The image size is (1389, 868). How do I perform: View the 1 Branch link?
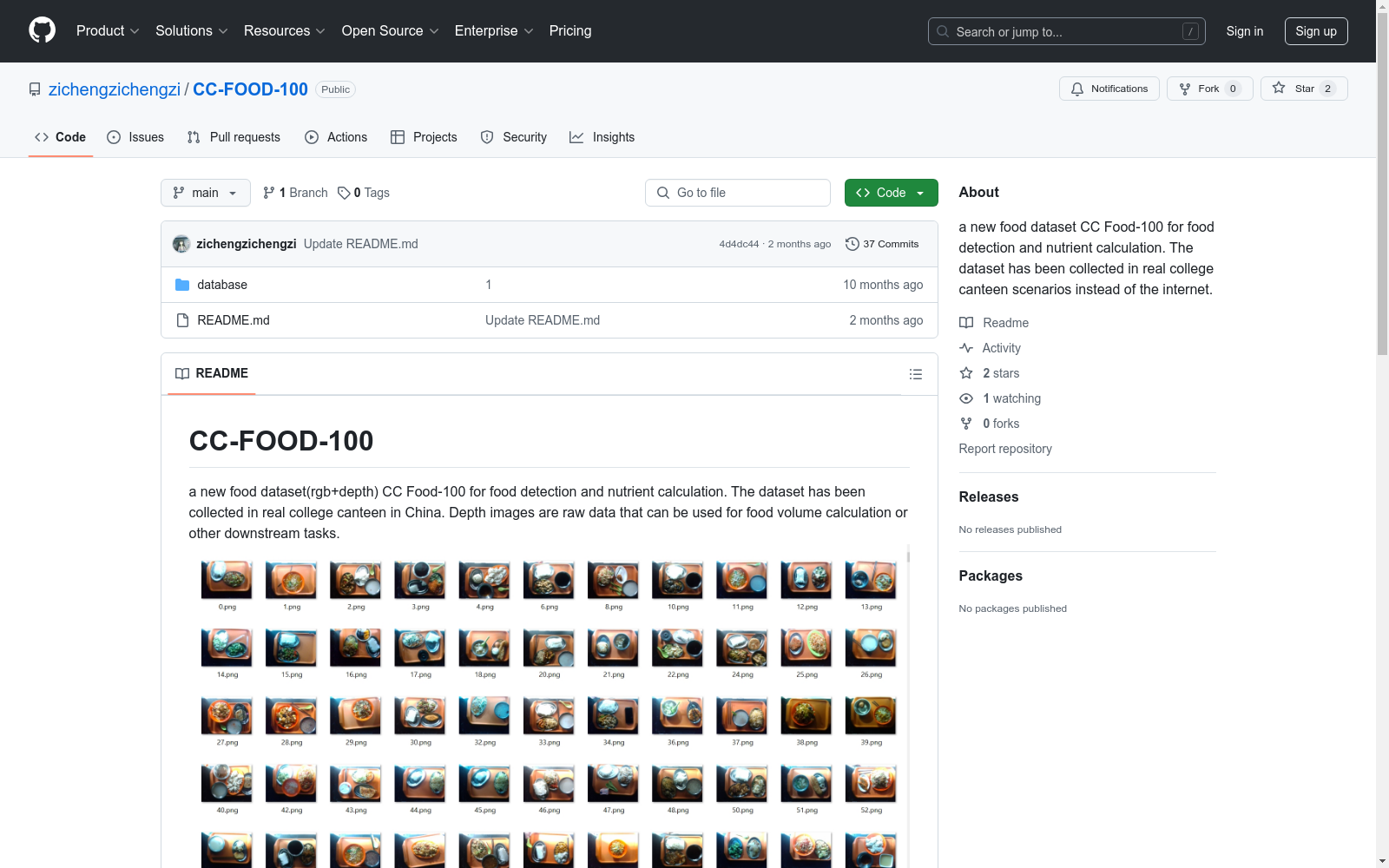click(x=295, y=193)
